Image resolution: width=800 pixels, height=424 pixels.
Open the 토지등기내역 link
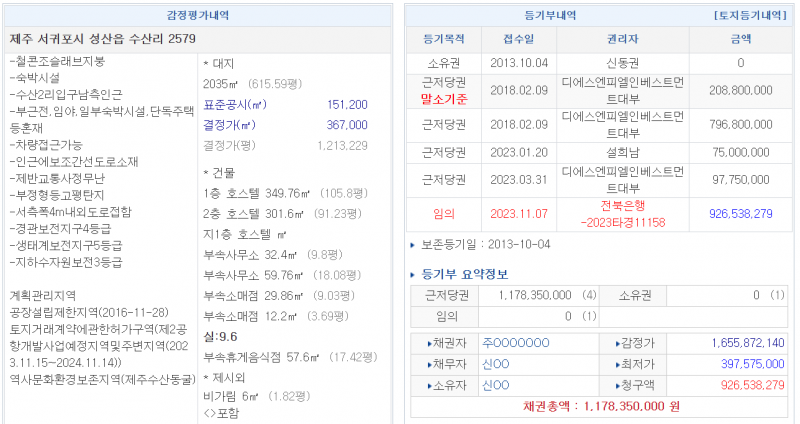[x=752, y=15]
